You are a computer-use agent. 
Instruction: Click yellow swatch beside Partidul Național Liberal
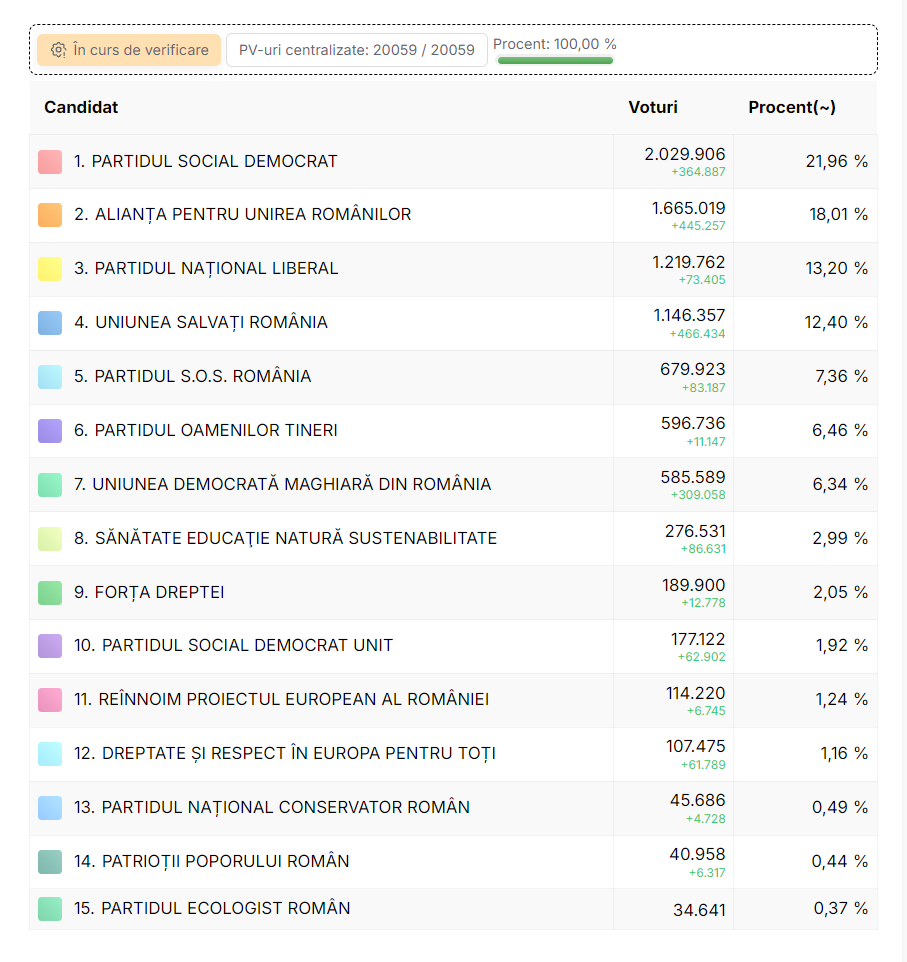click(50, 269)
